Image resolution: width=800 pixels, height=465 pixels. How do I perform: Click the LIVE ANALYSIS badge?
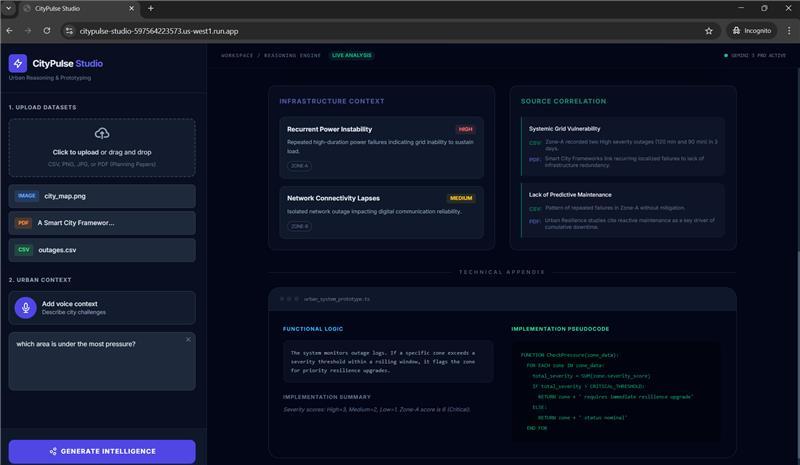click(352, 55)
